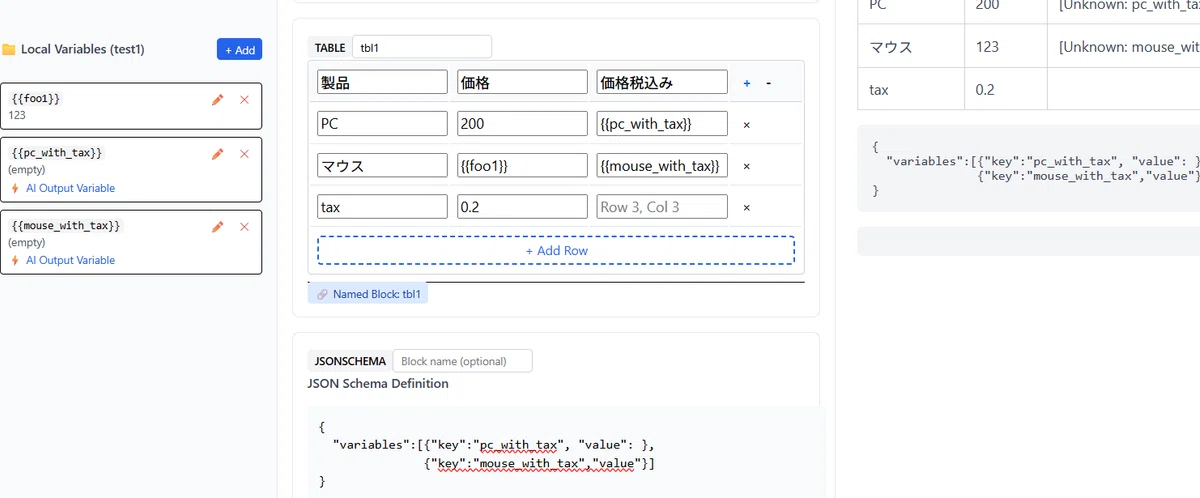Viewport: 1200px width, 498px height.
Task: Click link icon in Named Block tag
Action: click(322, 294)
